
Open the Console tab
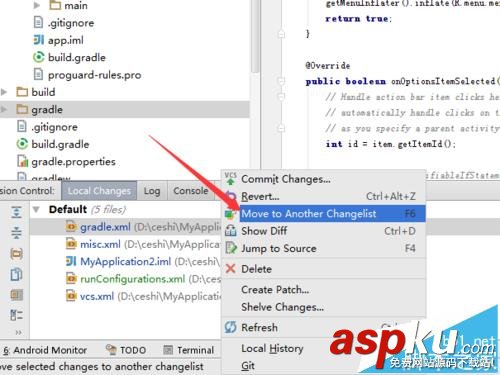pyautogui.click(x=191, y=191)
